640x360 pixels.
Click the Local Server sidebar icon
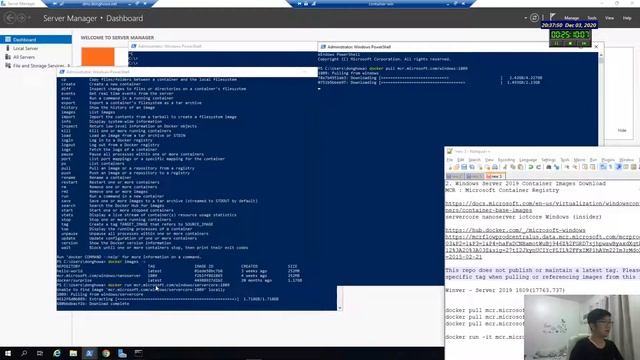pos(8,48)
